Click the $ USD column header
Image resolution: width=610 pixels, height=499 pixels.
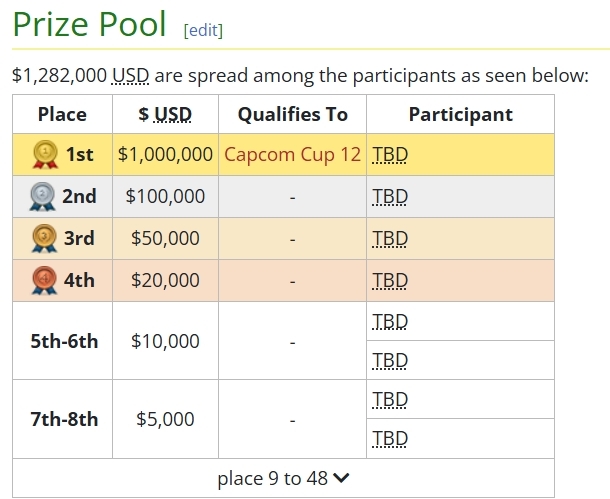[165, 114]
